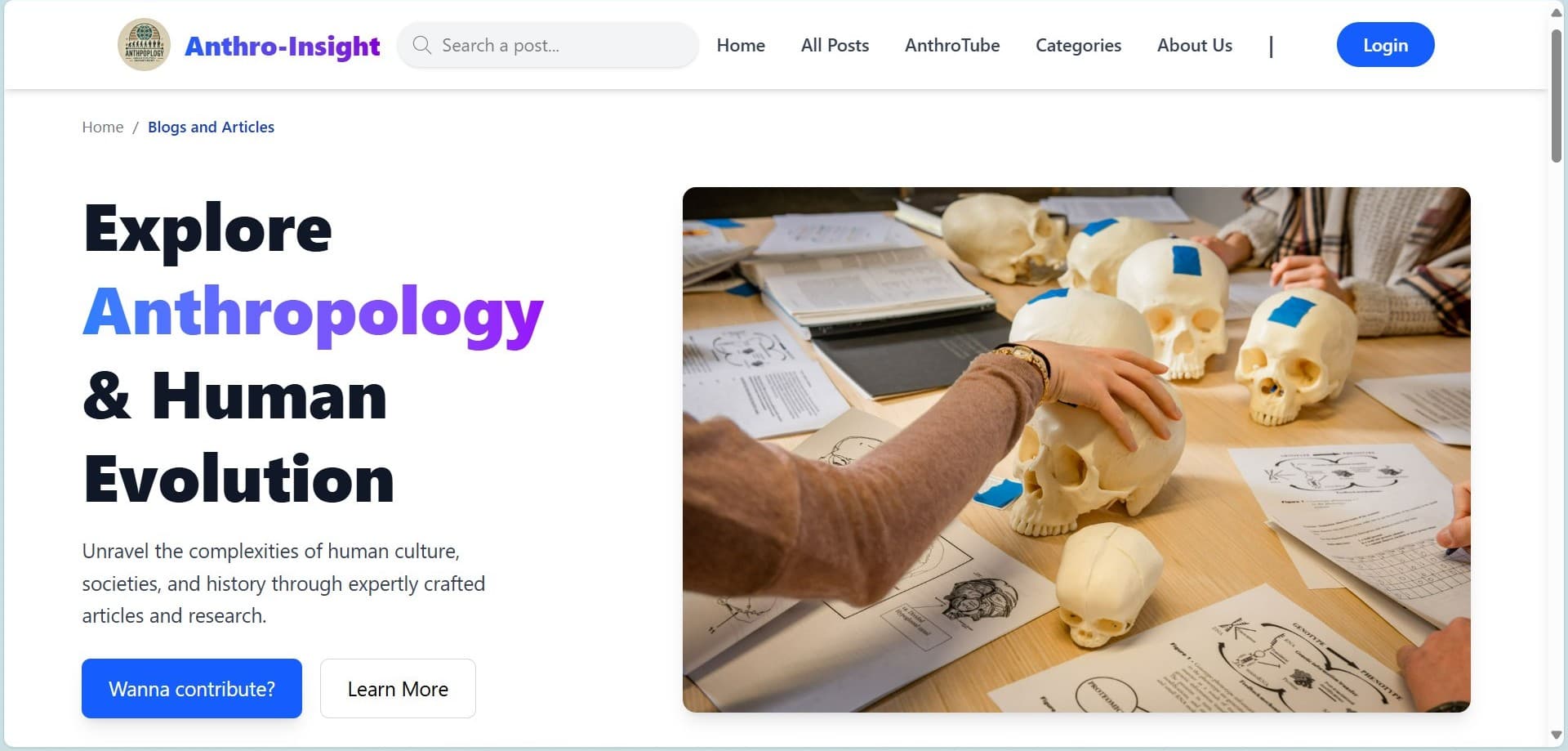Click the Anthropology gradient heading text

314,313
